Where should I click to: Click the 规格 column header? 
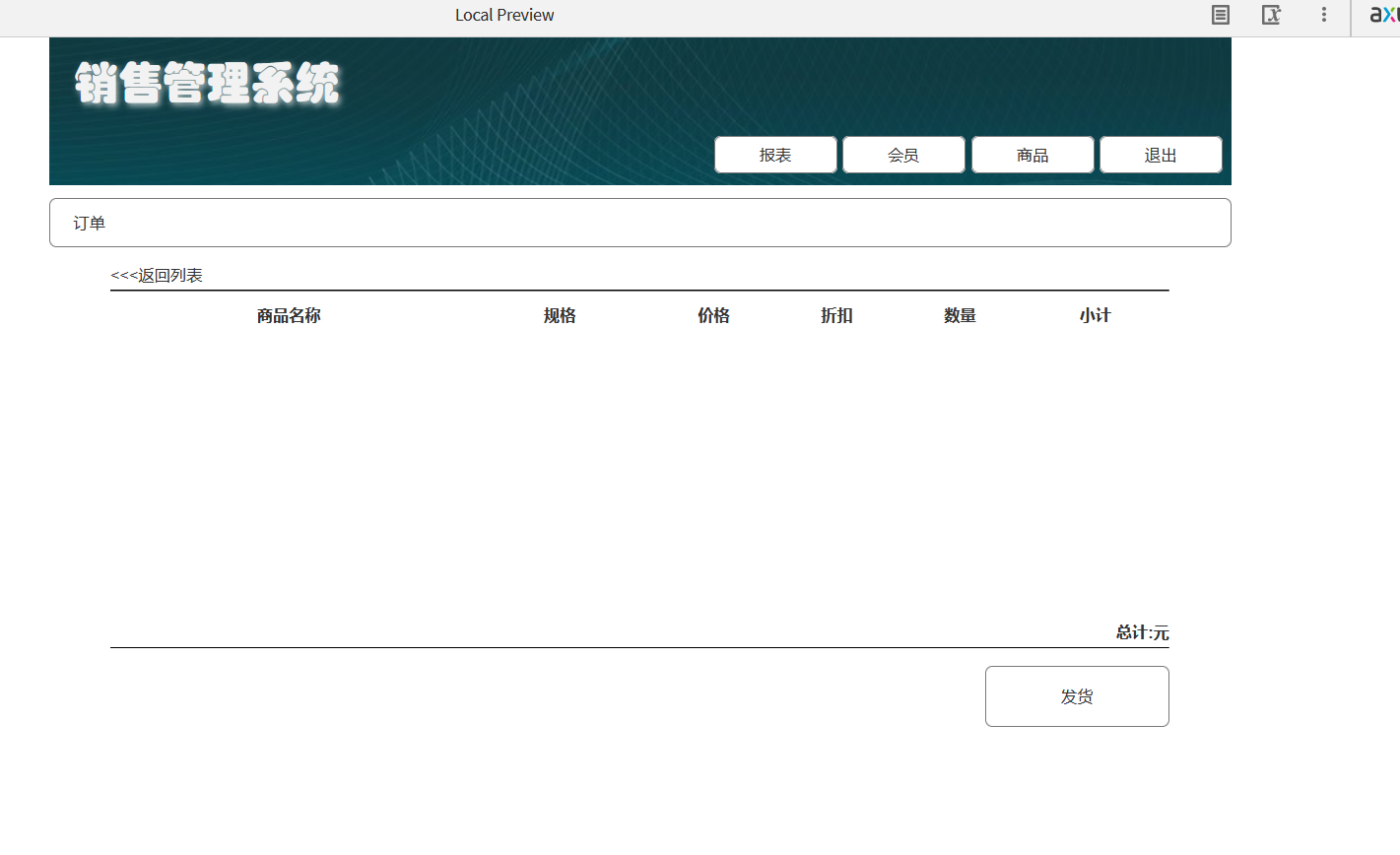point(560,315)
